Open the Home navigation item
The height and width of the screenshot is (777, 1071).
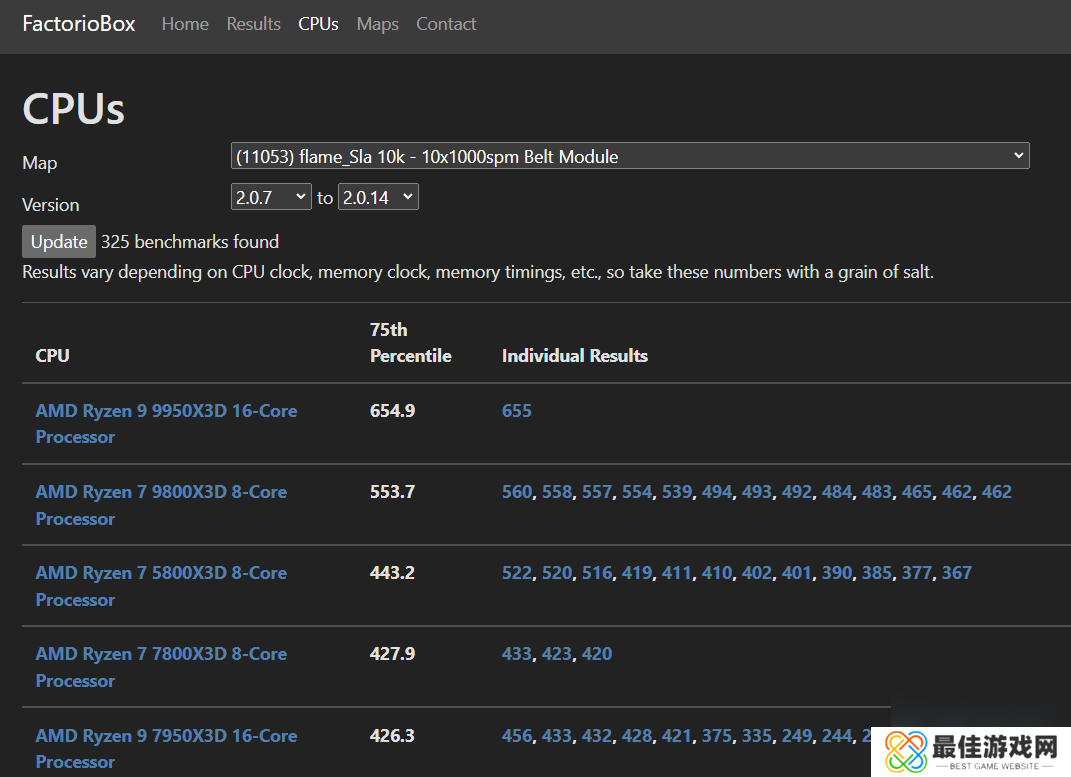click(x=185, y=24)
